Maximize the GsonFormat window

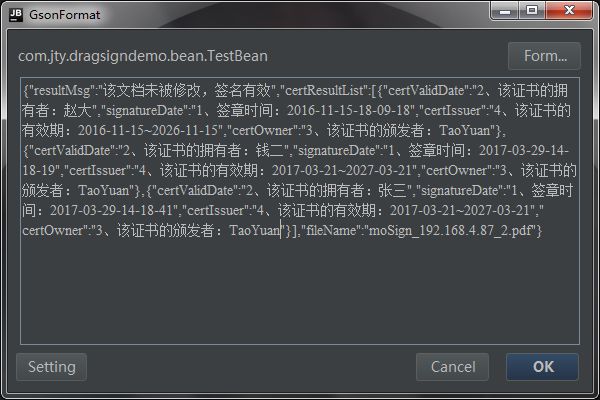coord(532,11)
